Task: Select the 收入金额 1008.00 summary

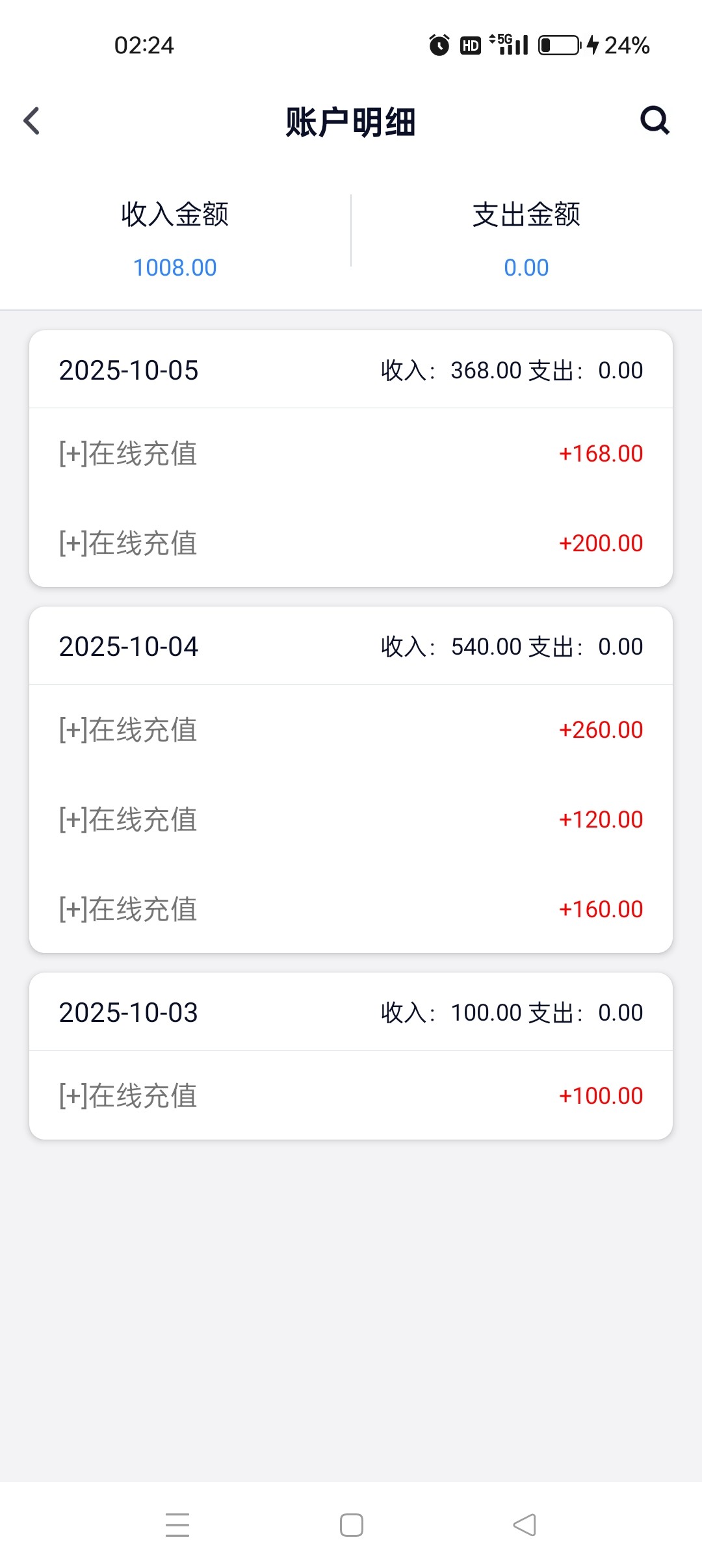Action: coord(175,239)
